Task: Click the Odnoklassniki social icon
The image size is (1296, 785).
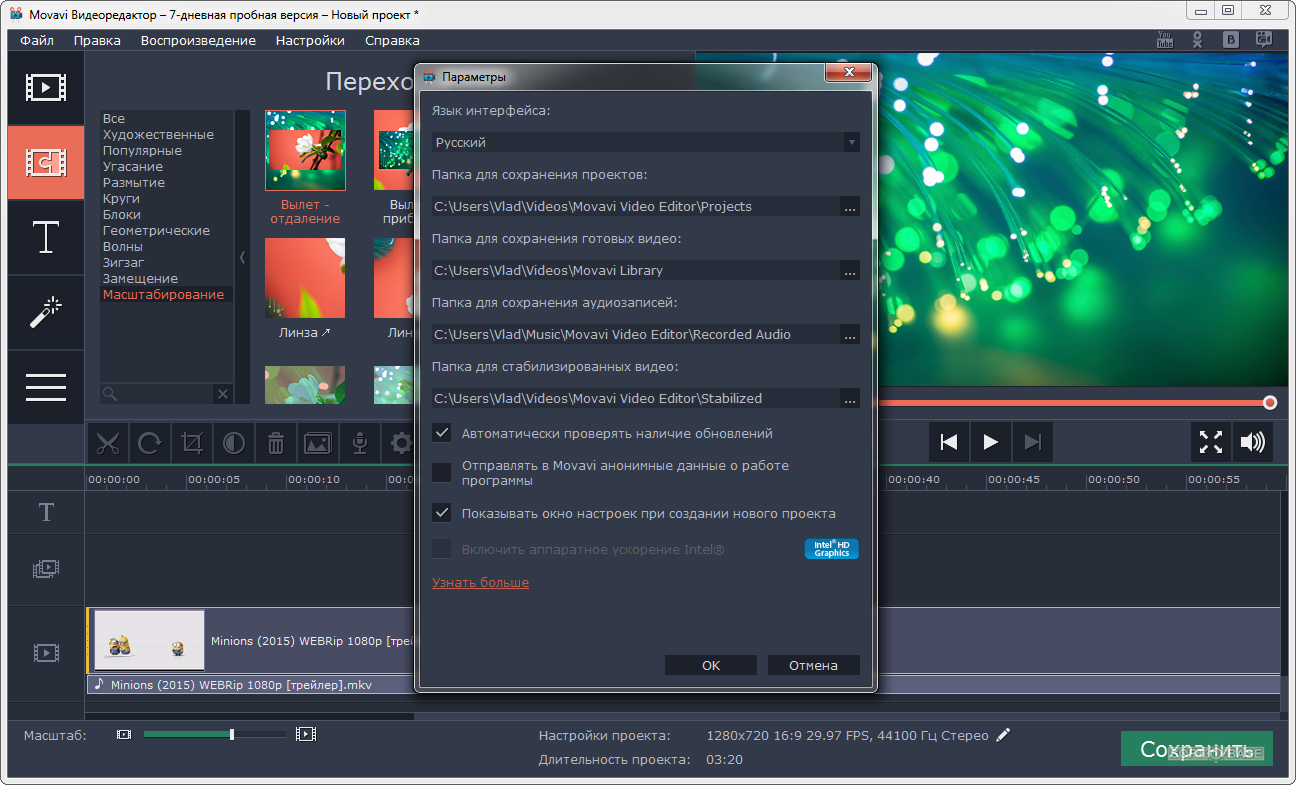Action: [1198, 40]
